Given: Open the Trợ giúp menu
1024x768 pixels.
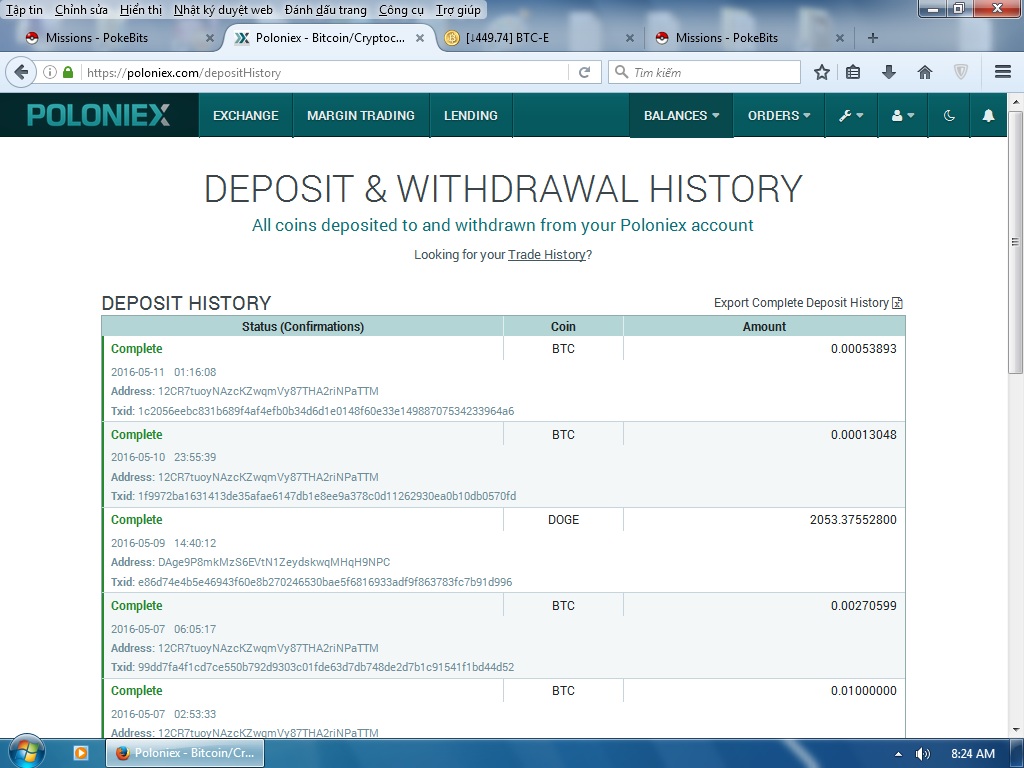Looking at the screenshot, I should coord(458,10).
